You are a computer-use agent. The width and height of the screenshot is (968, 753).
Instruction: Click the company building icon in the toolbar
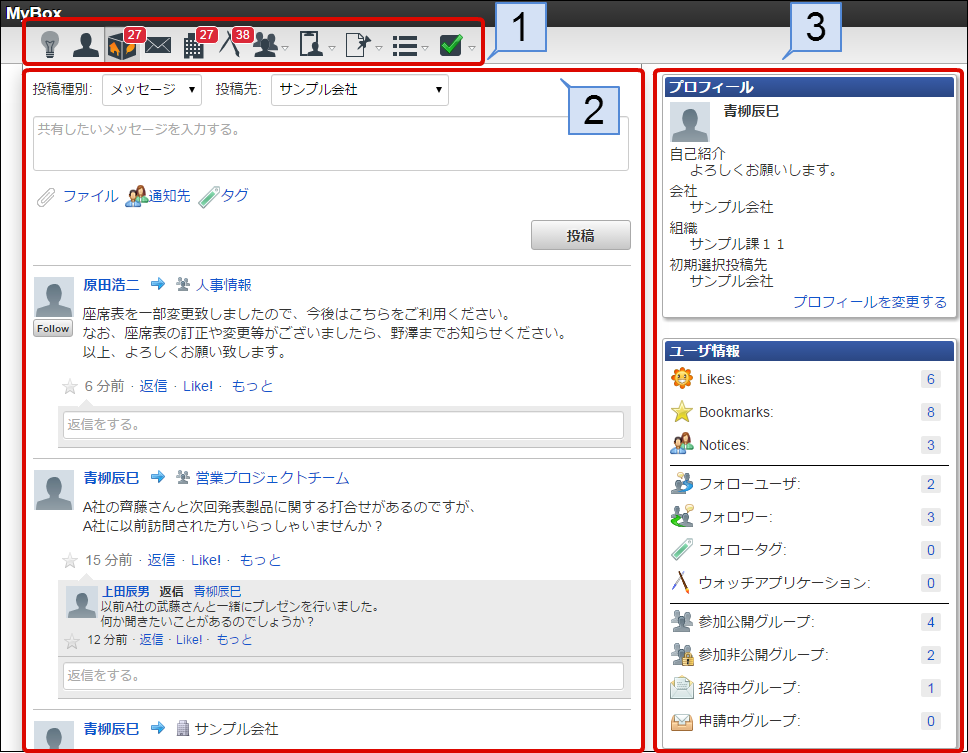tap(194, 46)
